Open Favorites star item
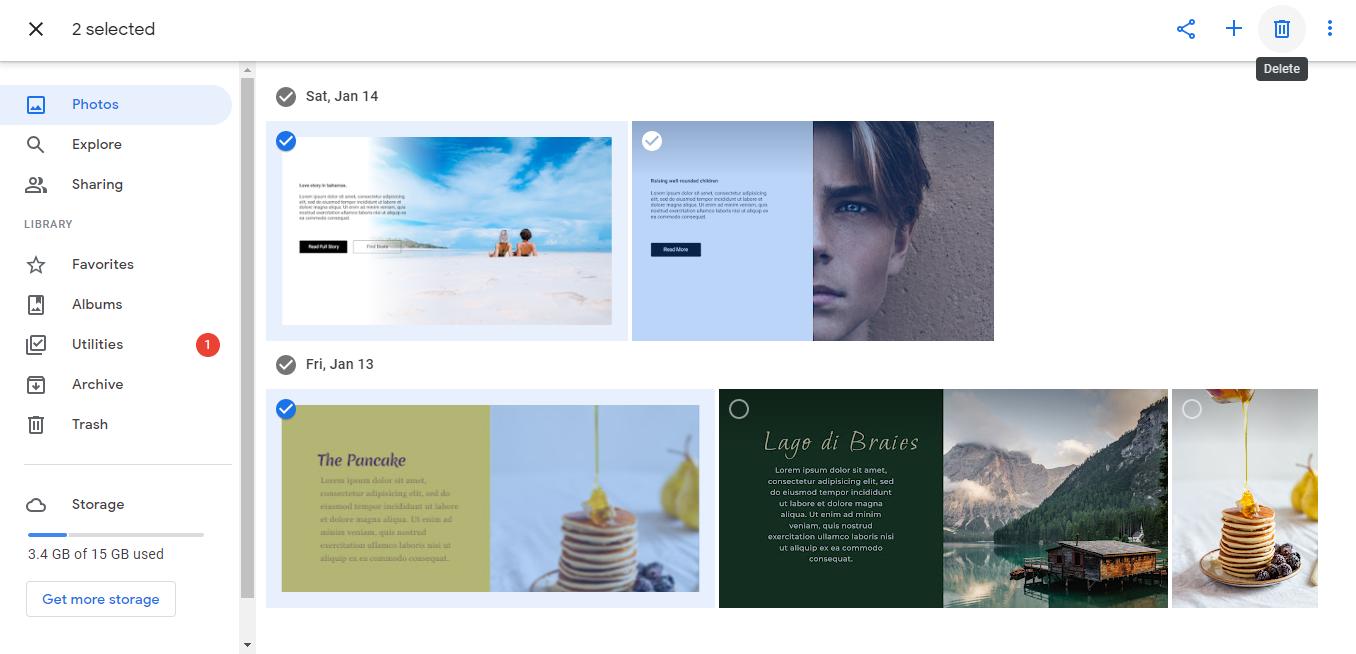Viewport: 1356px width, 654px height. 102,265
